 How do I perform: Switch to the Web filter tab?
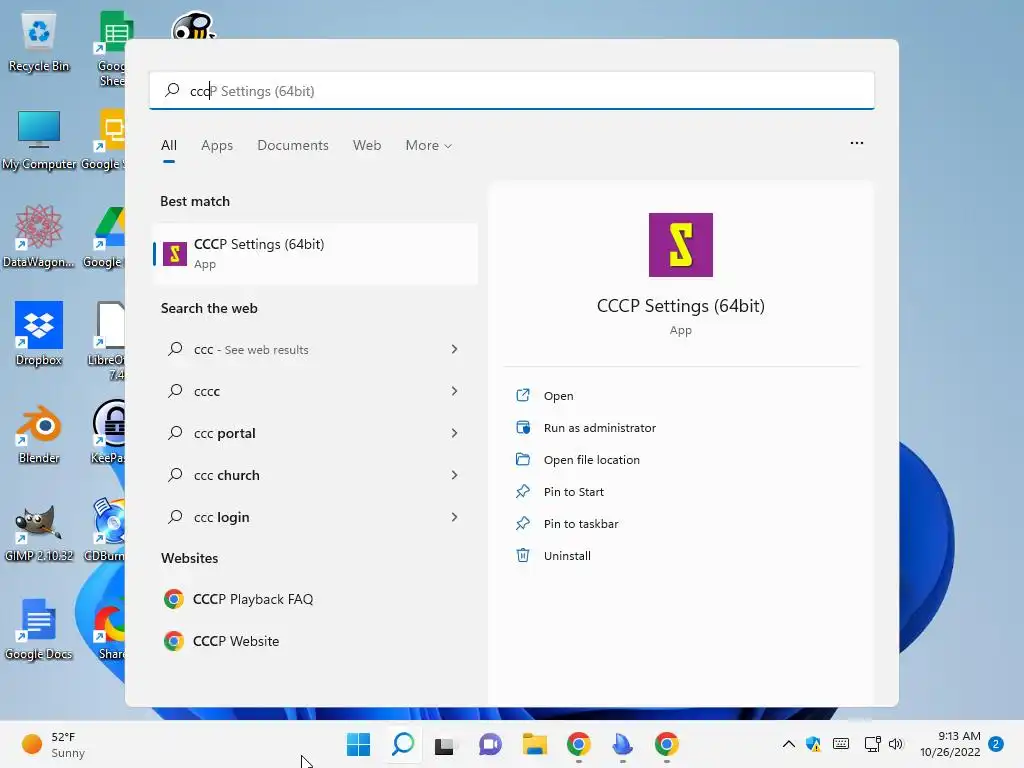tap(367, 146)
